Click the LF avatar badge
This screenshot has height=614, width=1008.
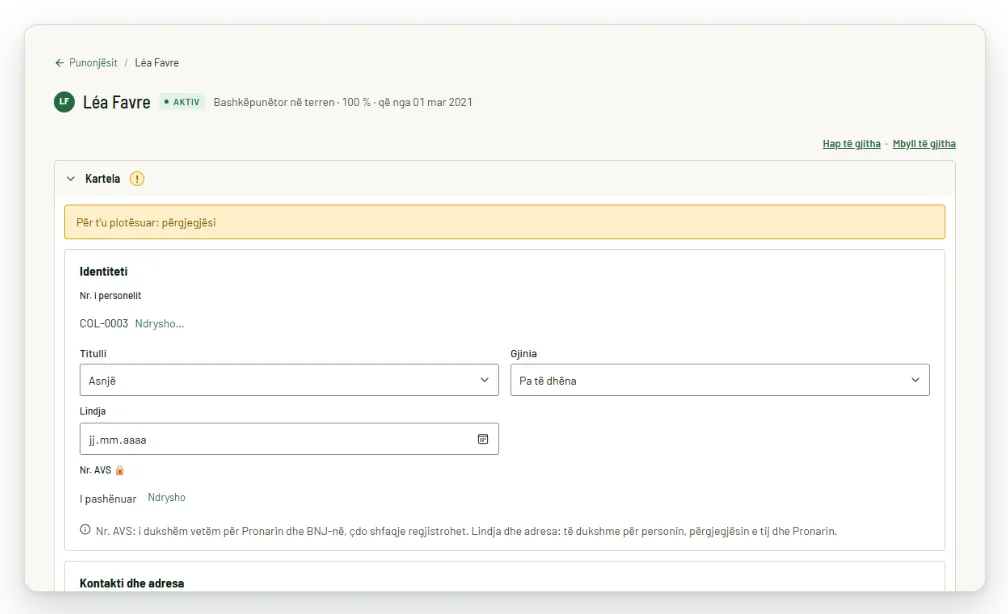pos(64,102)
